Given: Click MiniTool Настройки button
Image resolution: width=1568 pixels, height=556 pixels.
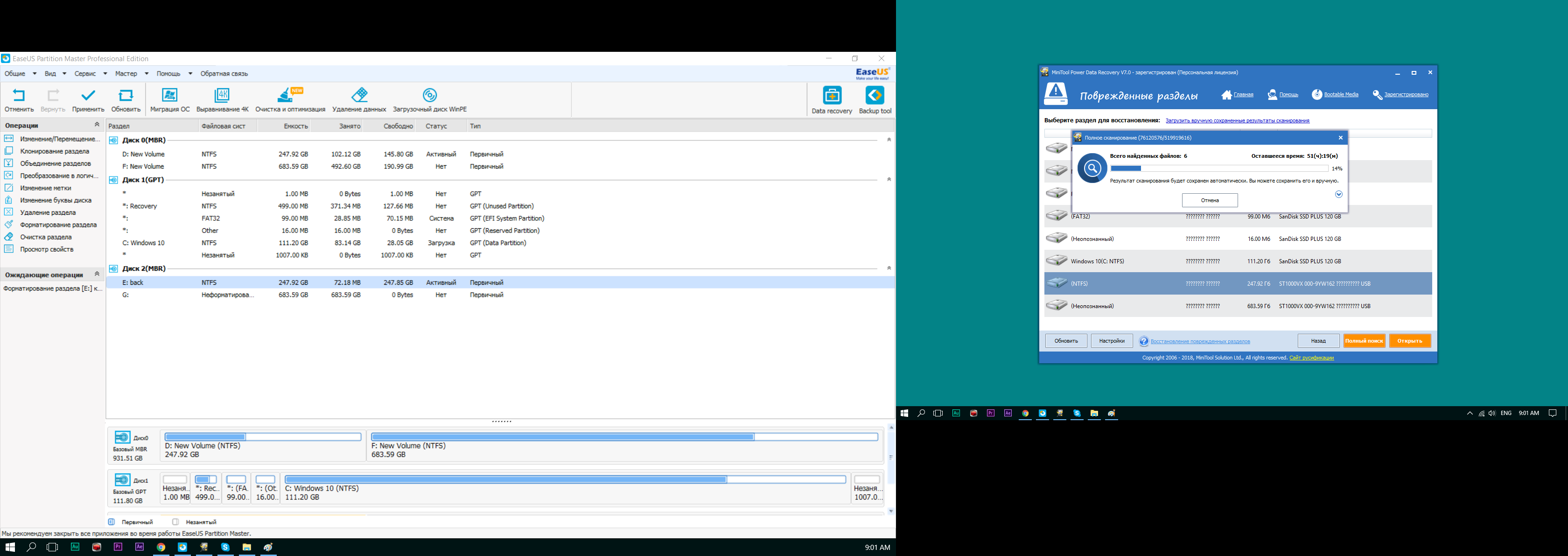Looking at the screenshot, I should tap(1112, 341).
